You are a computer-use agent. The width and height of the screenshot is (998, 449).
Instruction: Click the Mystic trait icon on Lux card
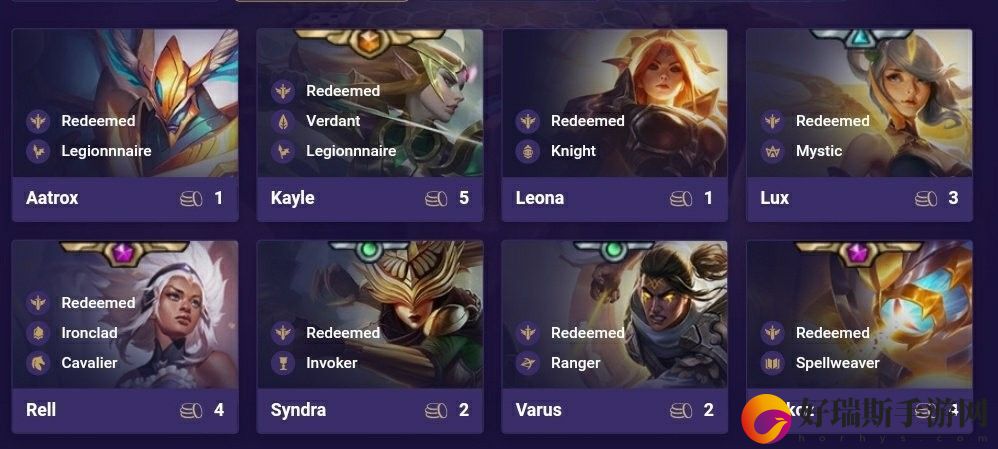[x=773, y=151]
